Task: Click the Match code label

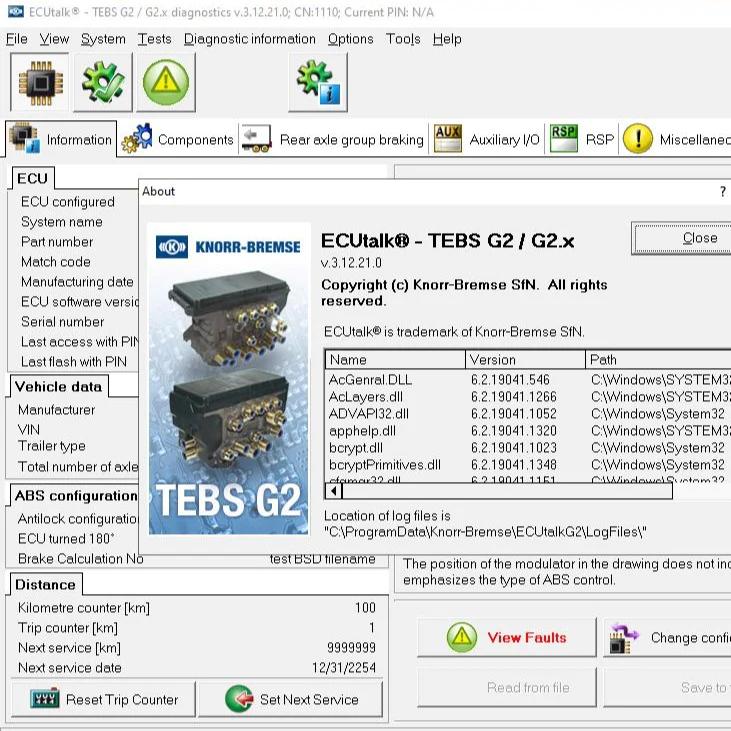Action: [56, 262]
